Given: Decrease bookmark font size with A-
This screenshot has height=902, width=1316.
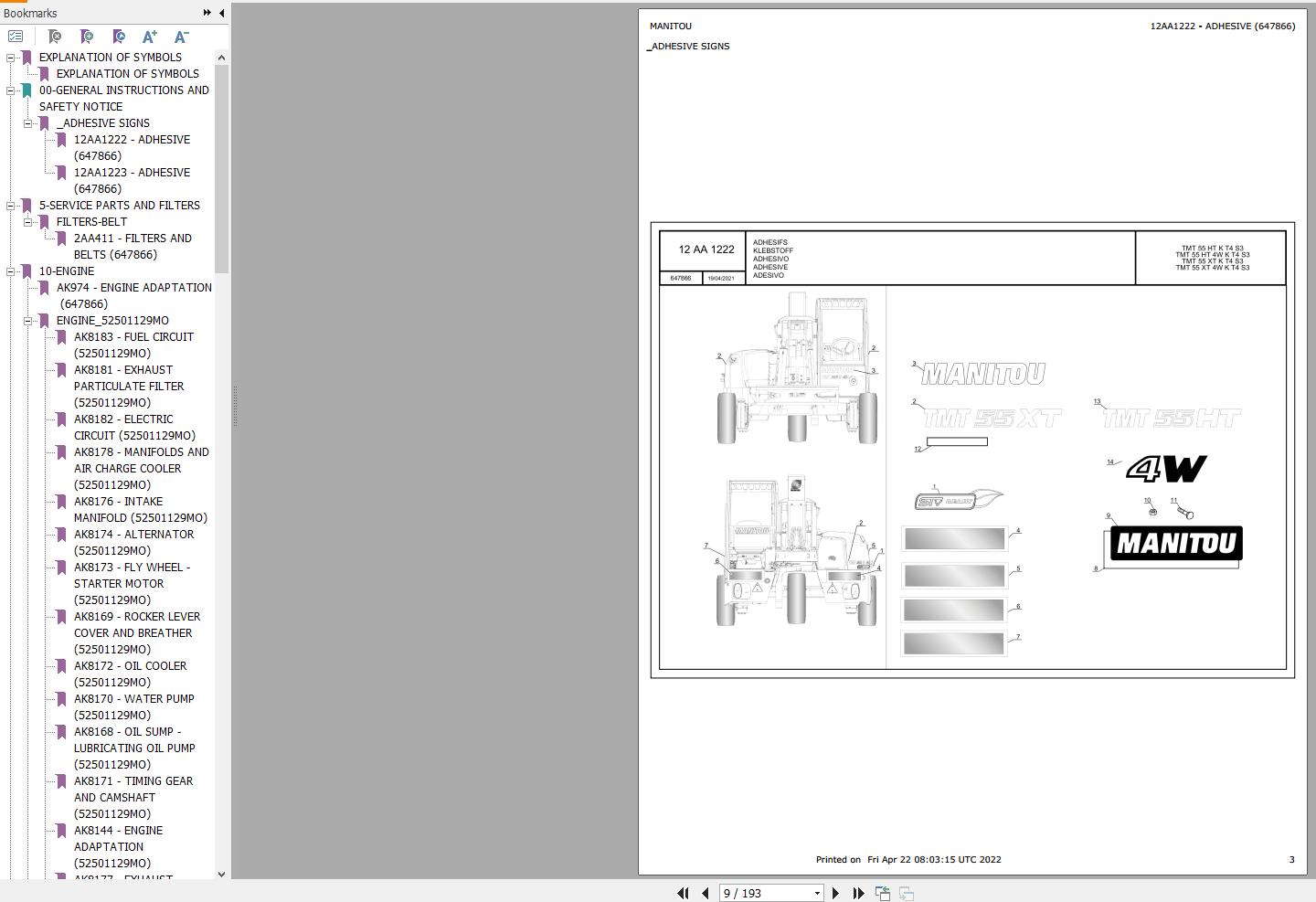Looking at the screenshot, I should 181,37.
